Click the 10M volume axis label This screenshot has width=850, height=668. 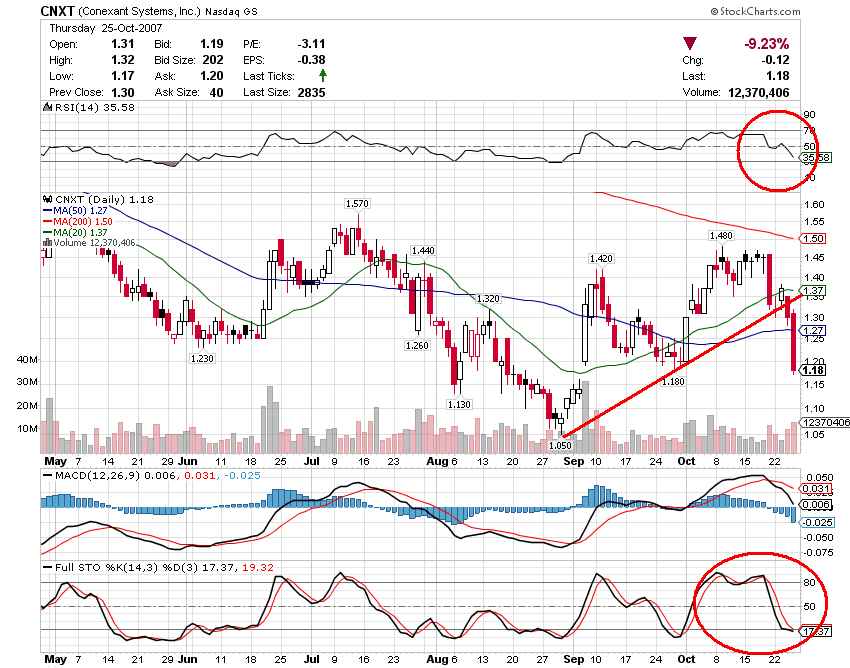pos(28,428)
